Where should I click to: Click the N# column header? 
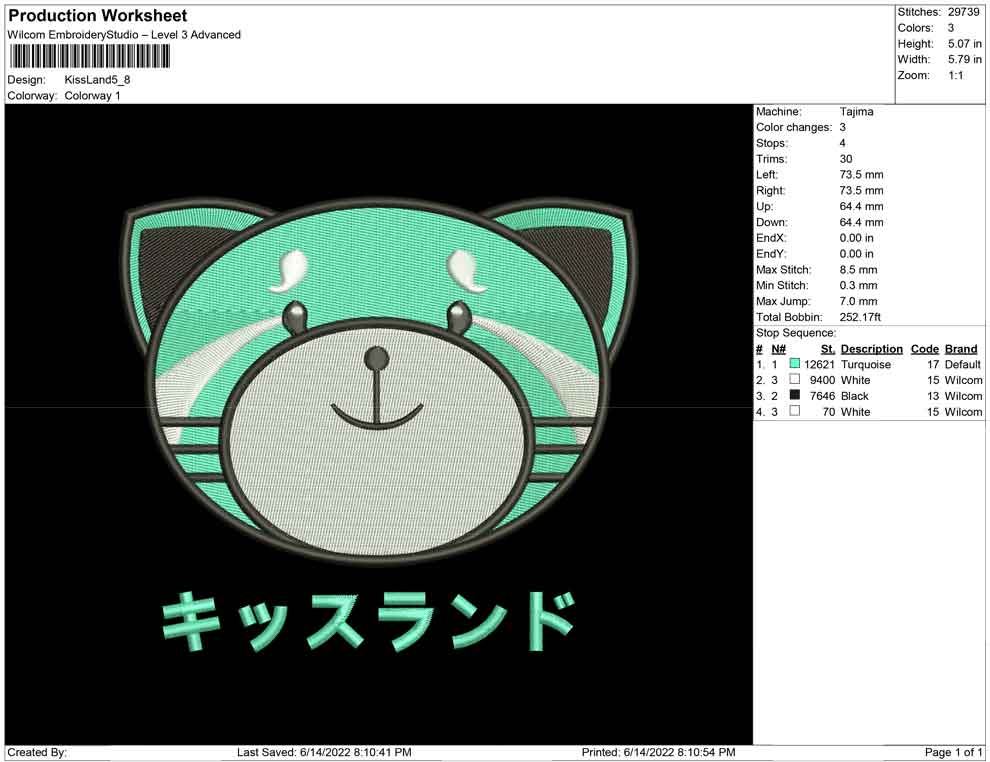[x=778, y=349]
